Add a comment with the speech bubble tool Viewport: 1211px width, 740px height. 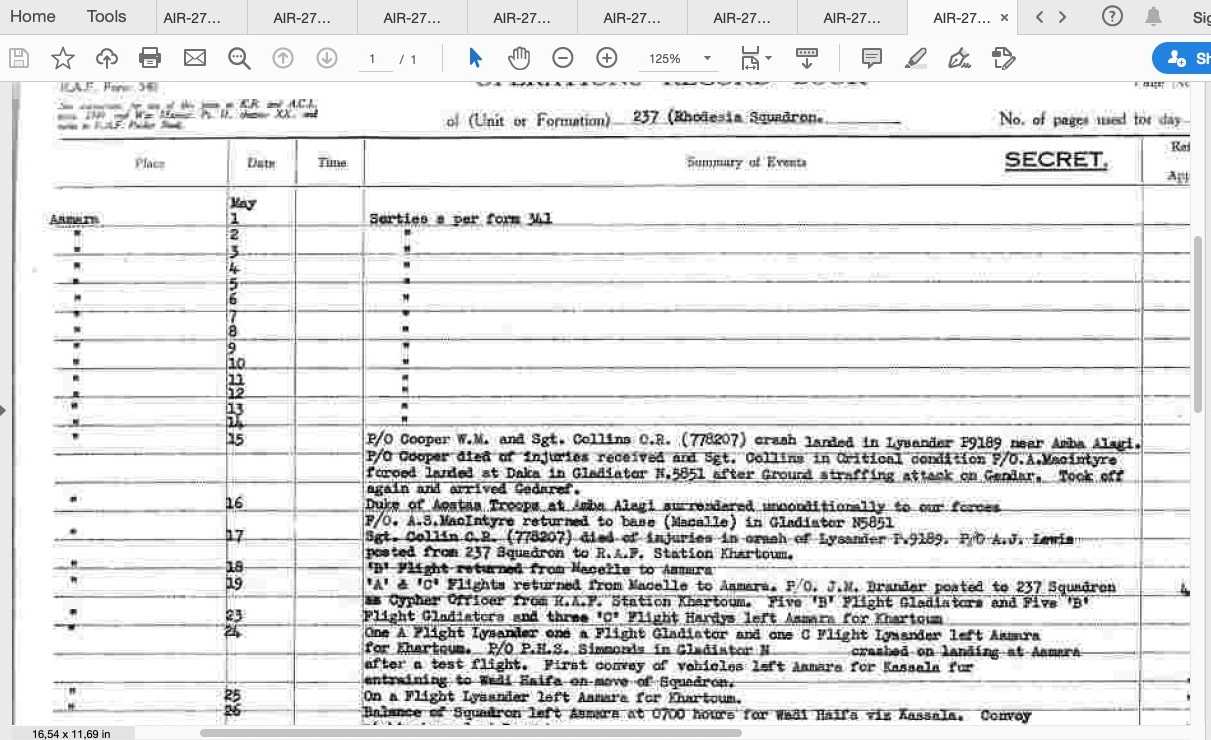tap(872, 58)
